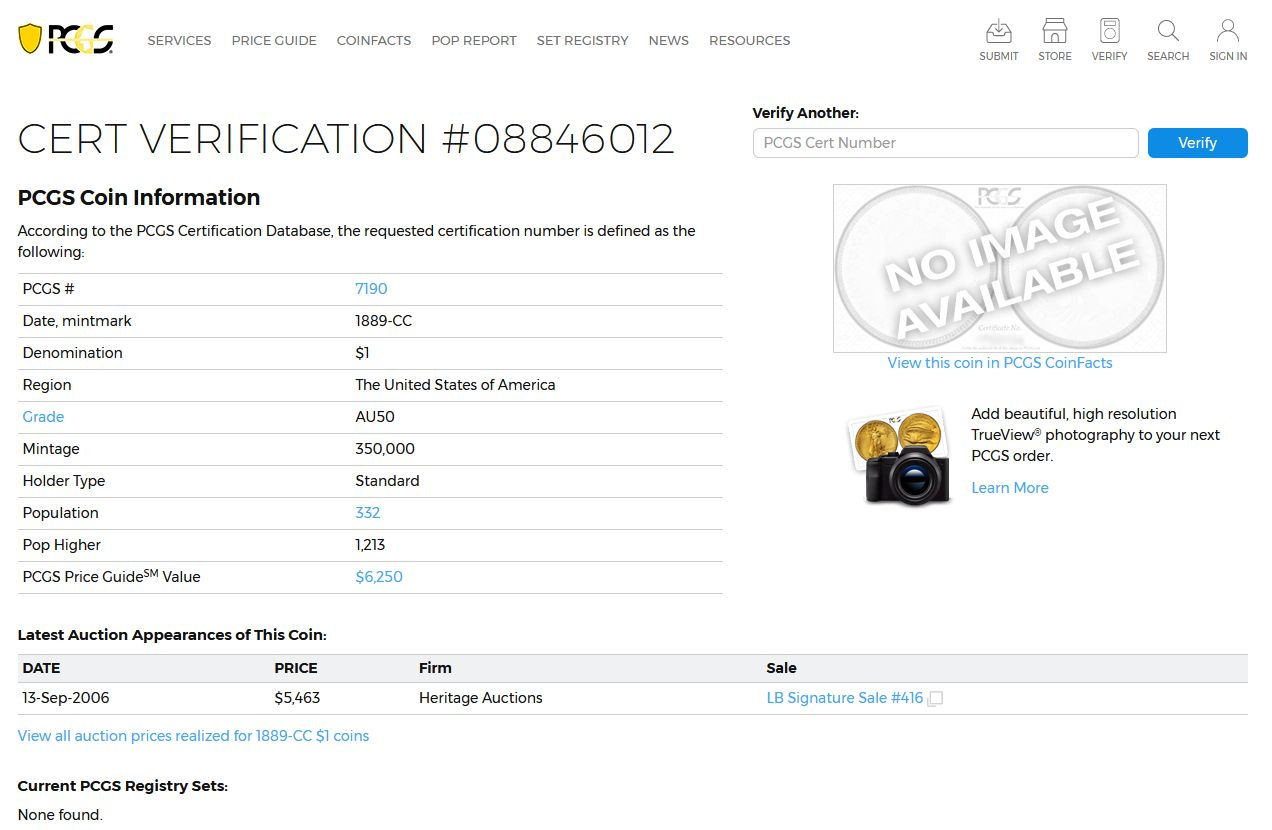The width and height of the screenshot is (1272, 830).
Task: Open the $6,250 price guide value link
Action: tap(379, 577)
